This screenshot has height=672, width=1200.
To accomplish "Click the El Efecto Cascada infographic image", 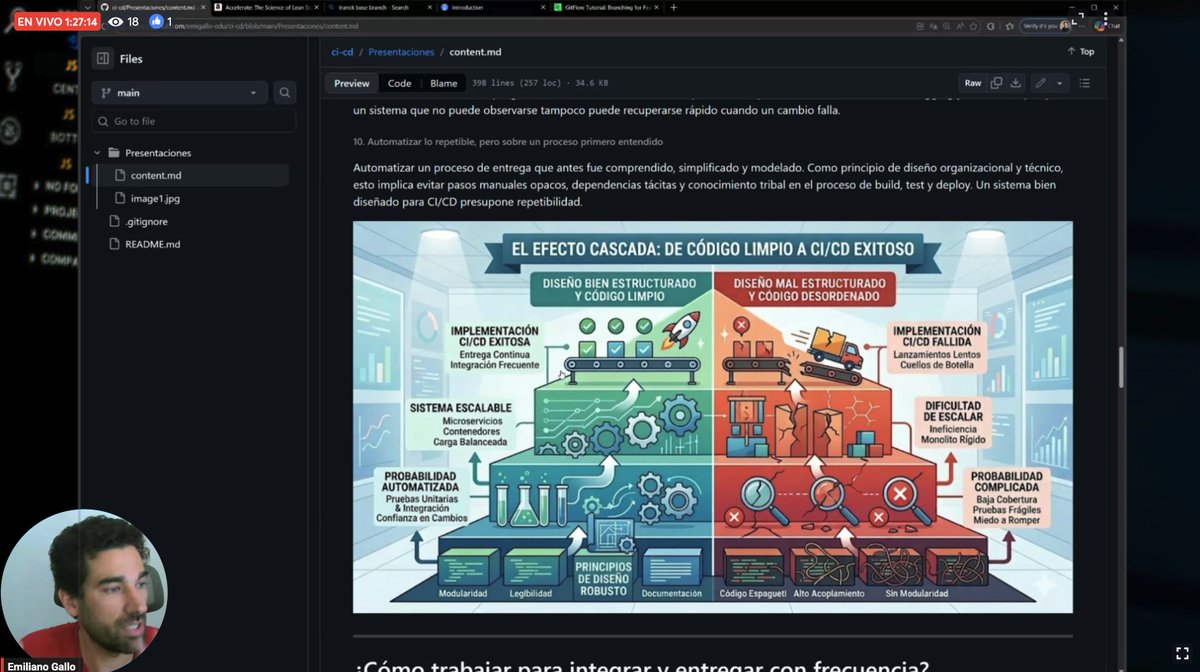I will 712,417.
